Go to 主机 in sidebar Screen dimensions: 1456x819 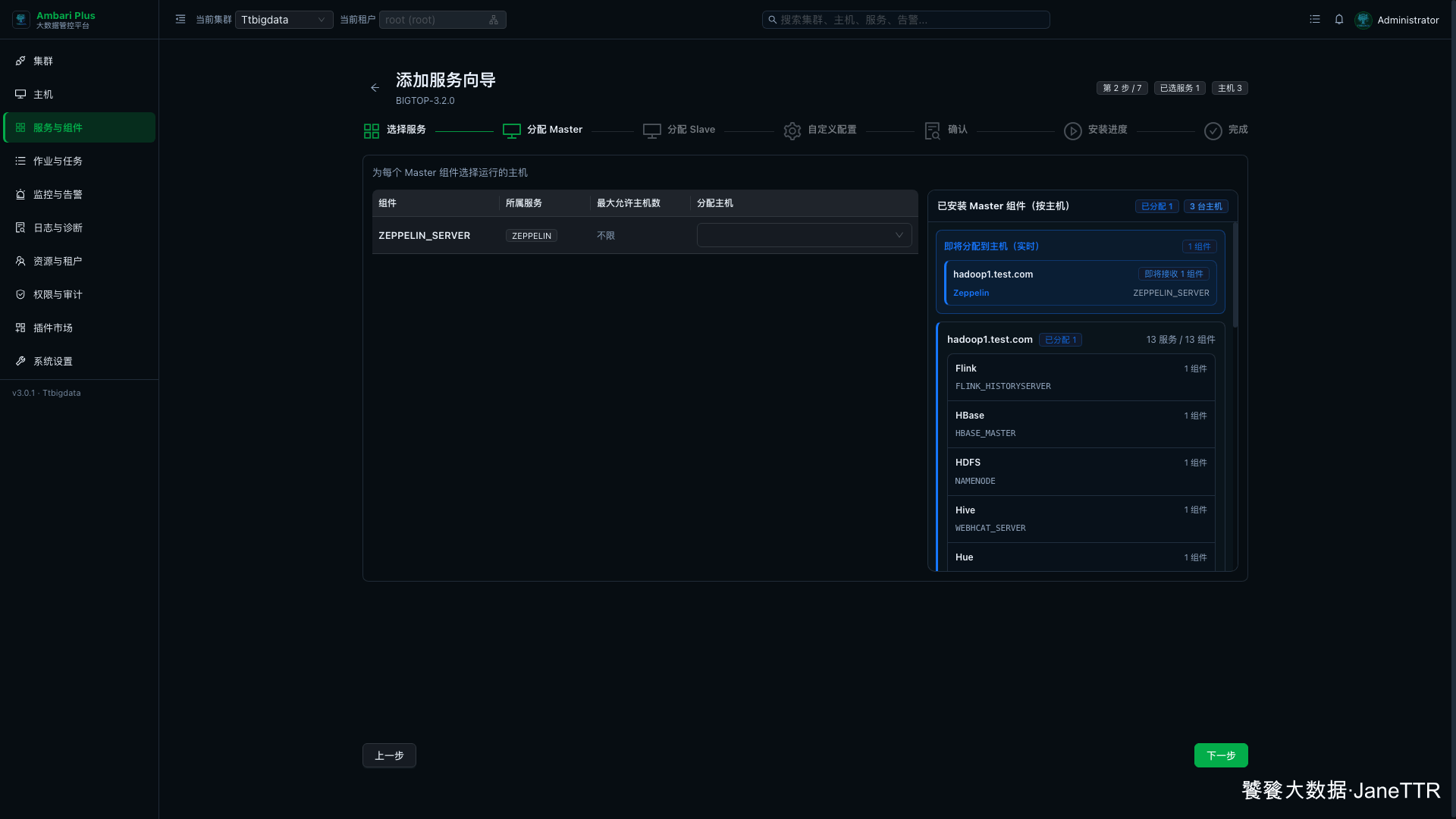pyautogui.click(x=80, y=94)
